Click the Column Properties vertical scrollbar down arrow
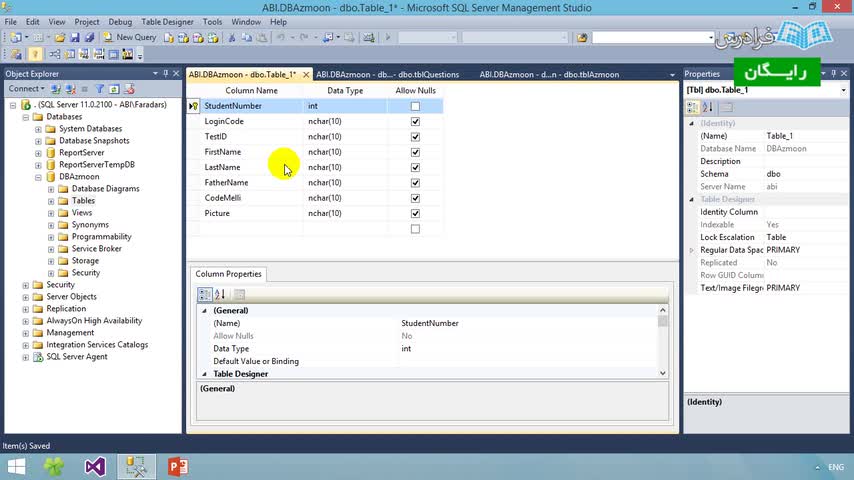Image resolution: width=854 pixels, height=480 pixels. coord(663,373)
